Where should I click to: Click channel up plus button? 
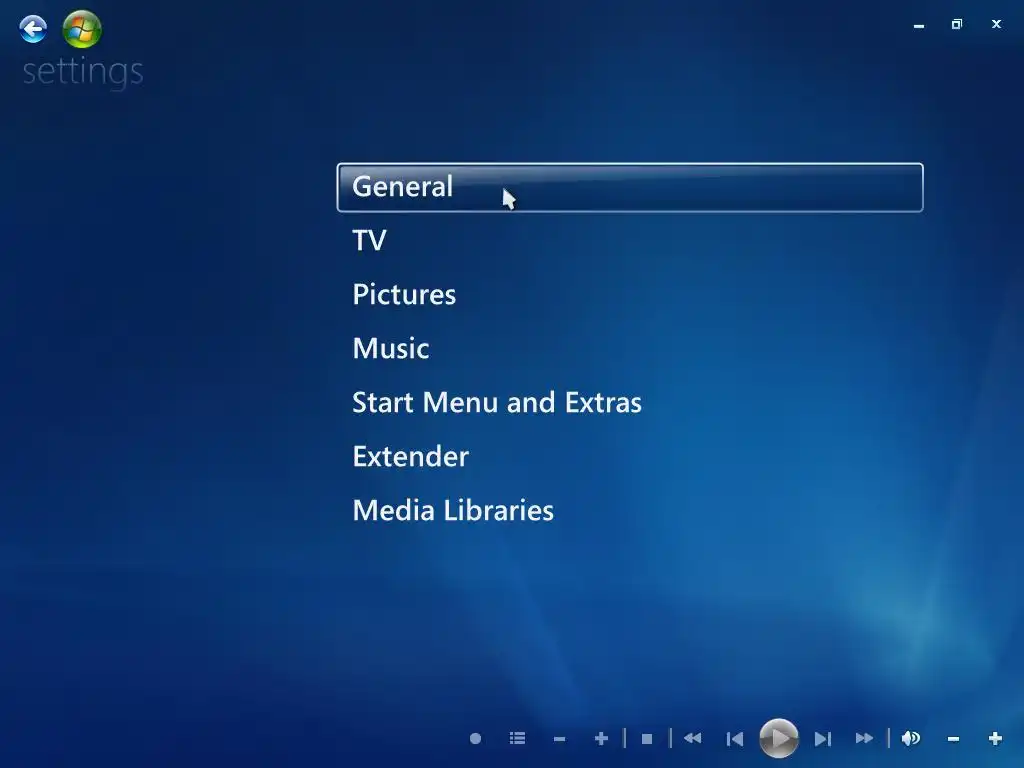point(601,739)
